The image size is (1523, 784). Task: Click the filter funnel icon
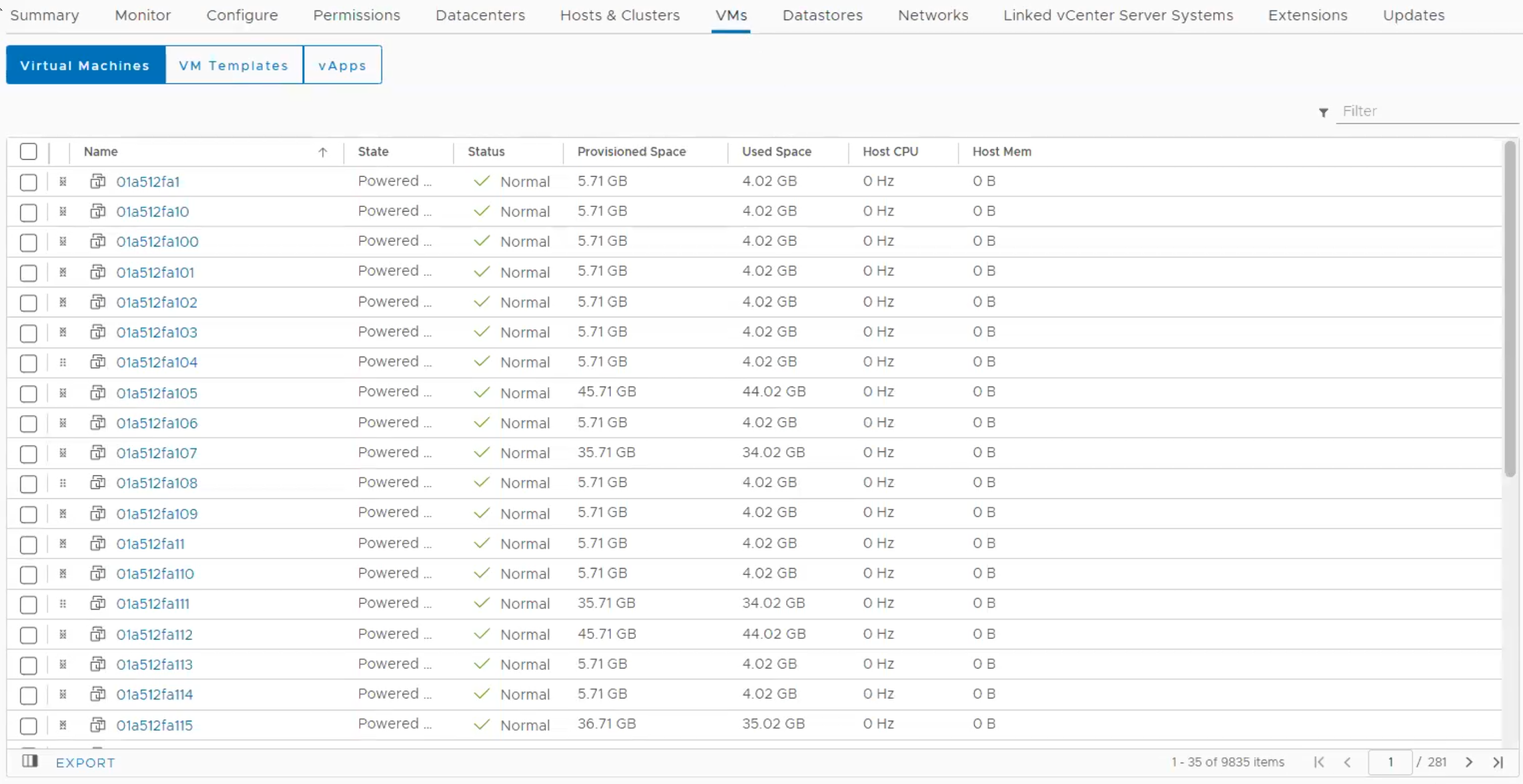click(x=1323, y=112)
